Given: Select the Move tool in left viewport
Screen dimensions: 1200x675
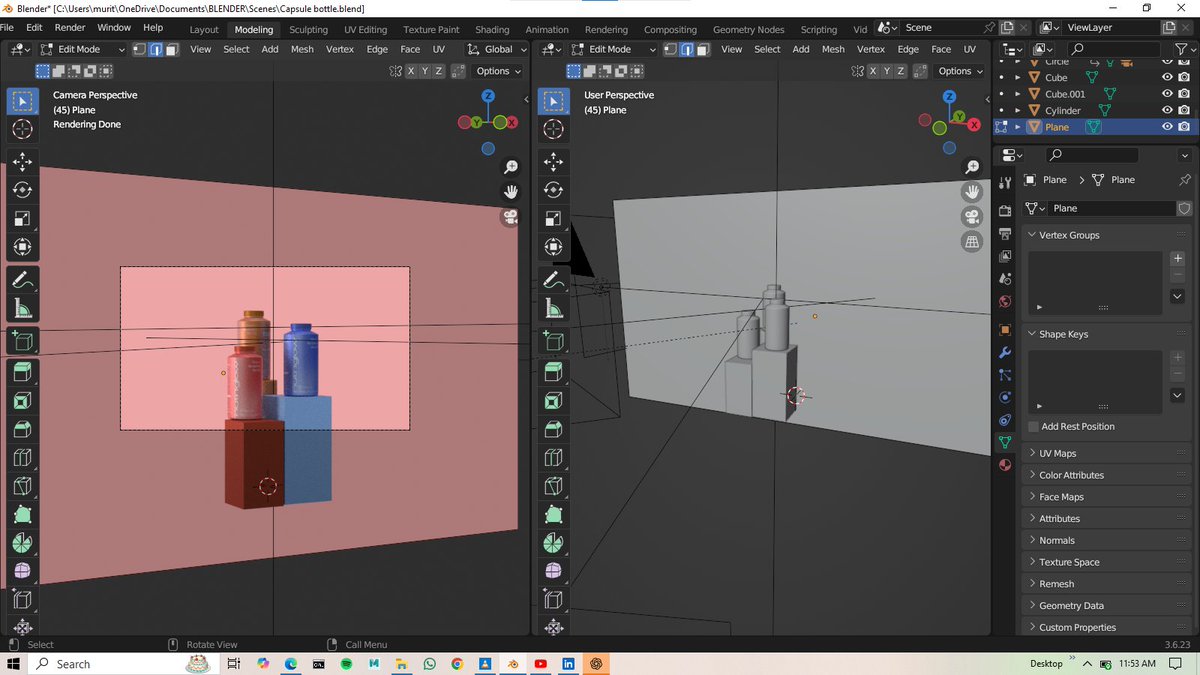Looking at the screenshot, I should coord(22,162).
